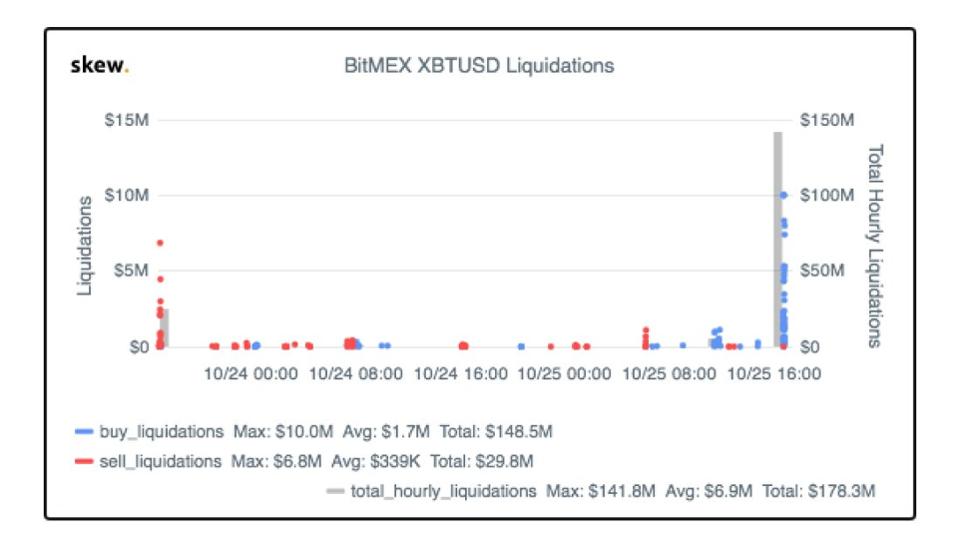Click the 10/25 16:00 time label

pyautogui.click(x=774, y=373)
